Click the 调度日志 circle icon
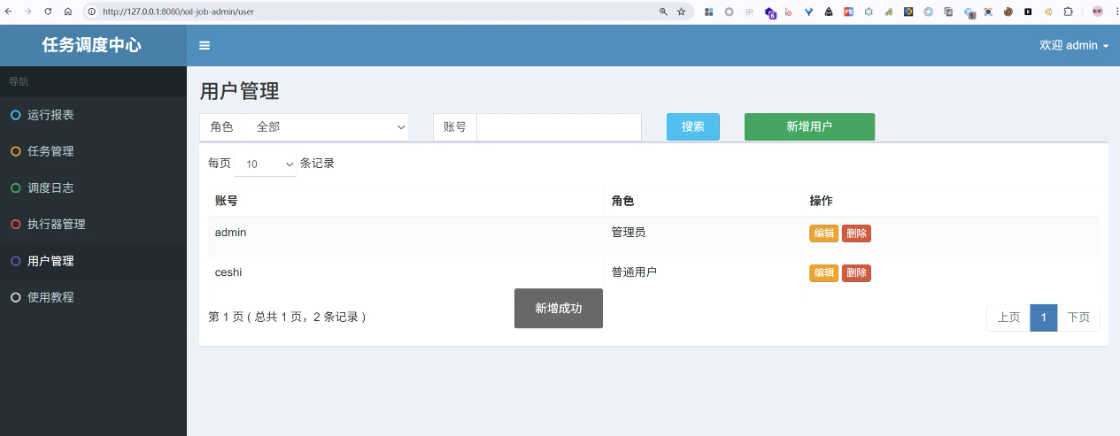The image size is (1120, 436). [x=15, y=188]
